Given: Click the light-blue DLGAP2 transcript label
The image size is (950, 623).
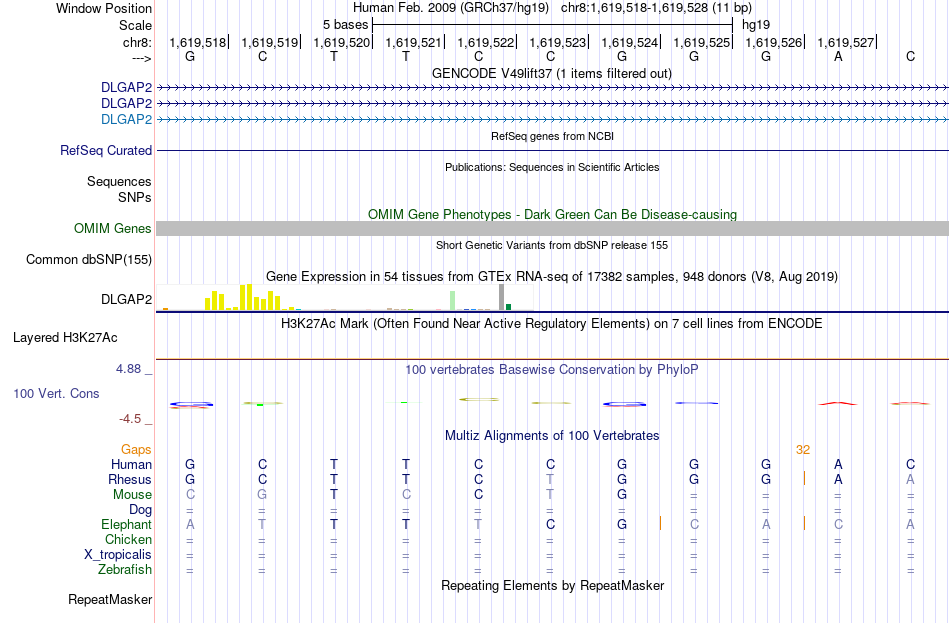Looking at the screenshot, I should pyautogui.click(x=126, y=119).
